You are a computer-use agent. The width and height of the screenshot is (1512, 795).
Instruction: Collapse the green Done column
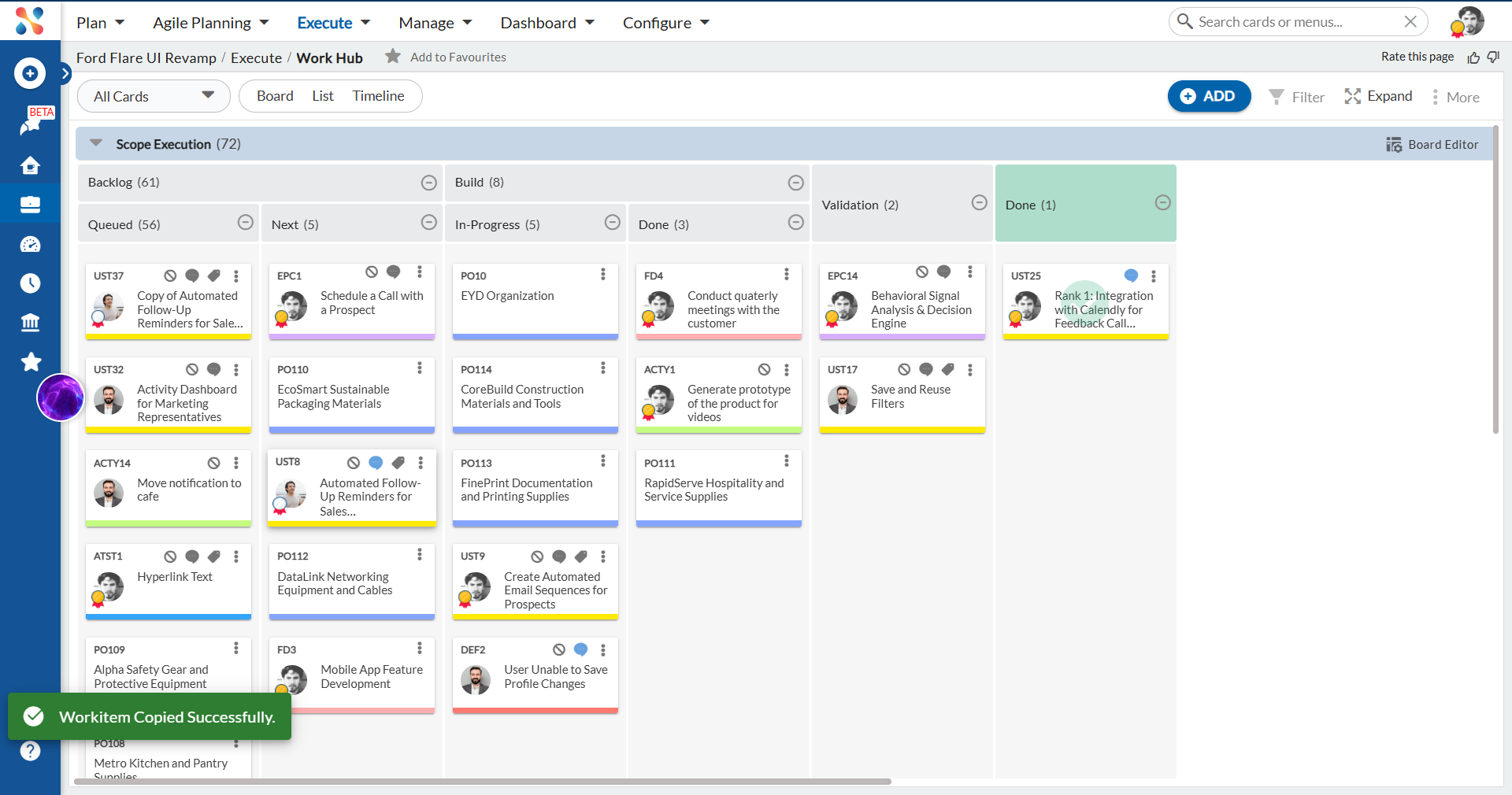1163,202
